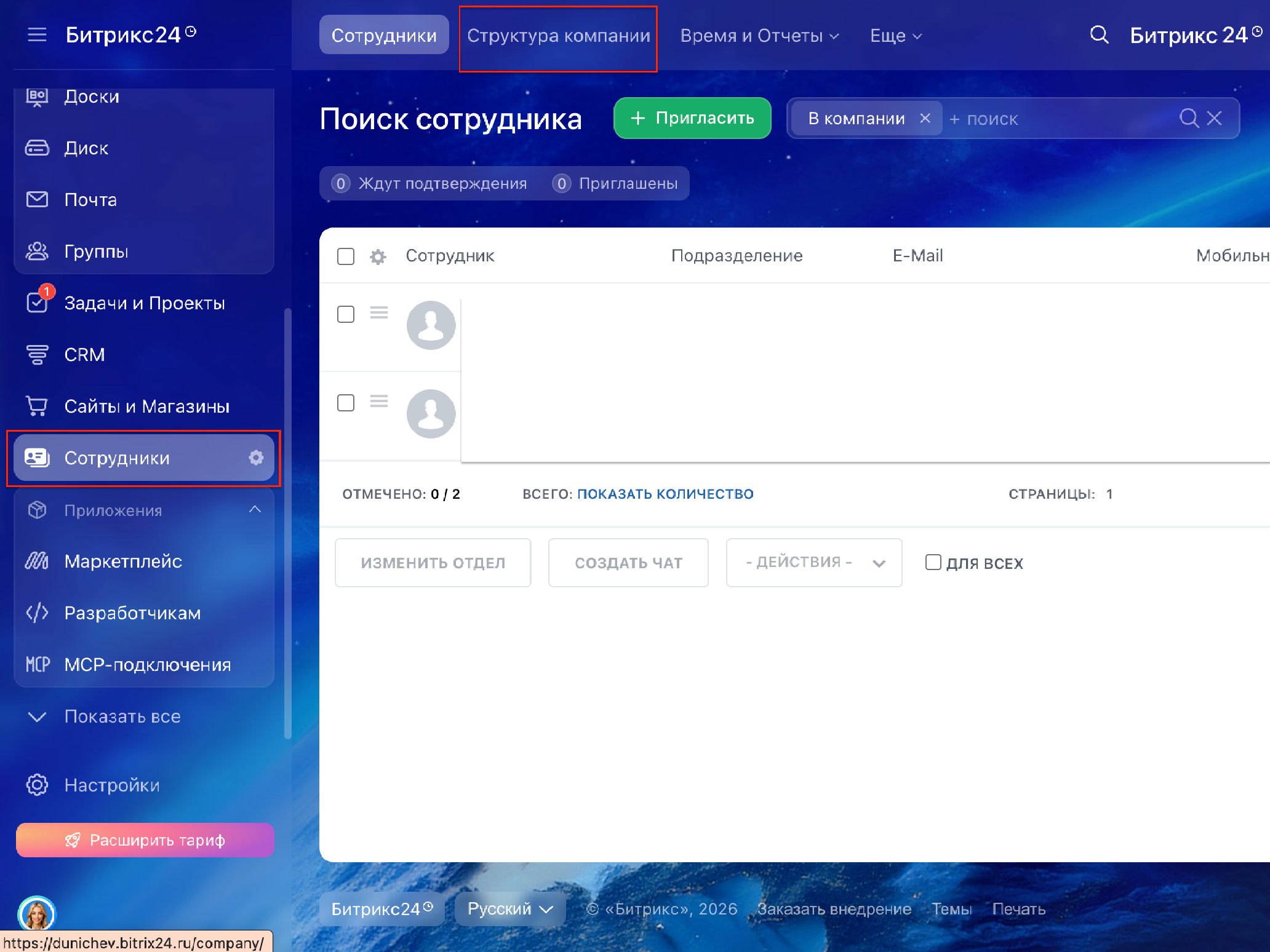The height and width of the screenshot is (952, 1270).
Task: Open the ДЕЙСТВИЯ dropdown
Action: pyautogui.click(x=813, y=563)
